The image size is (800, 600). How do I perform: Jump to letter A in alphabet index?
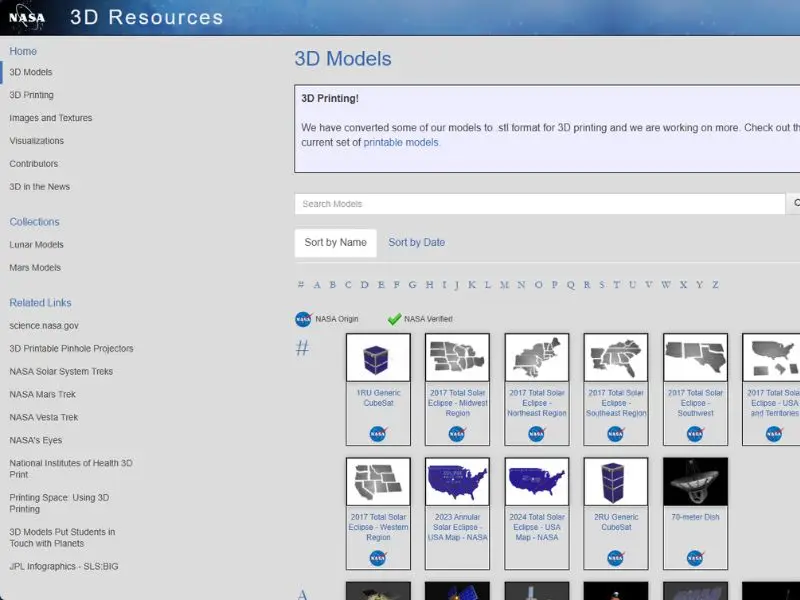coord(317,285)
